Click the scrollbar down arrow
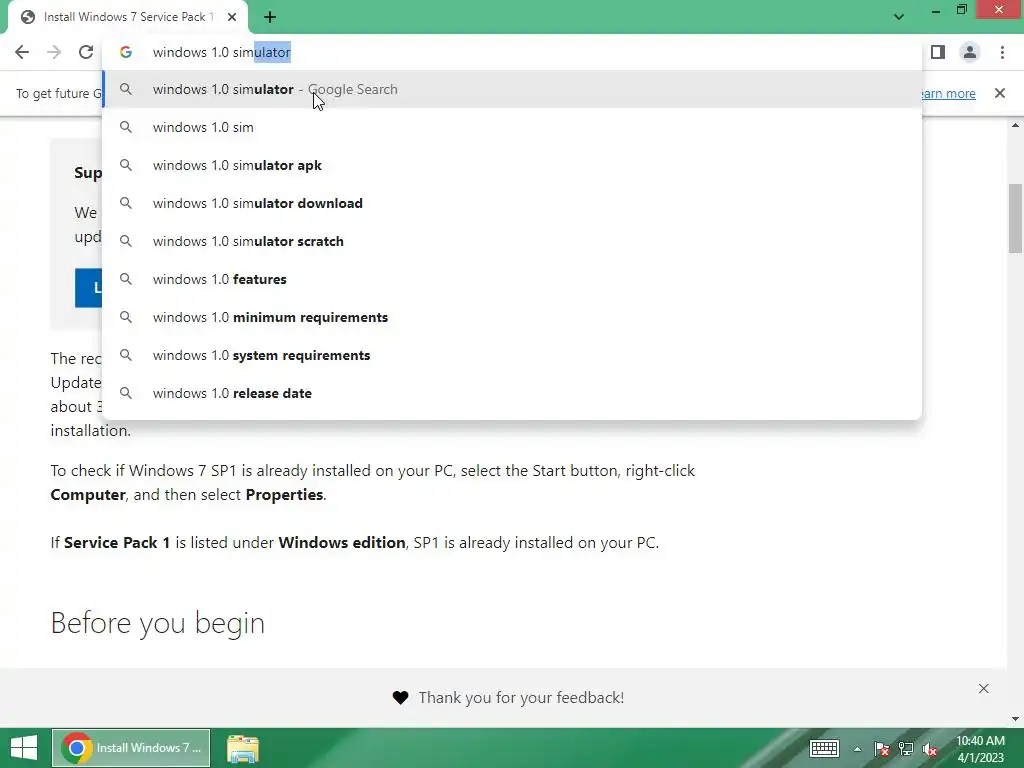 (1015, 719)
